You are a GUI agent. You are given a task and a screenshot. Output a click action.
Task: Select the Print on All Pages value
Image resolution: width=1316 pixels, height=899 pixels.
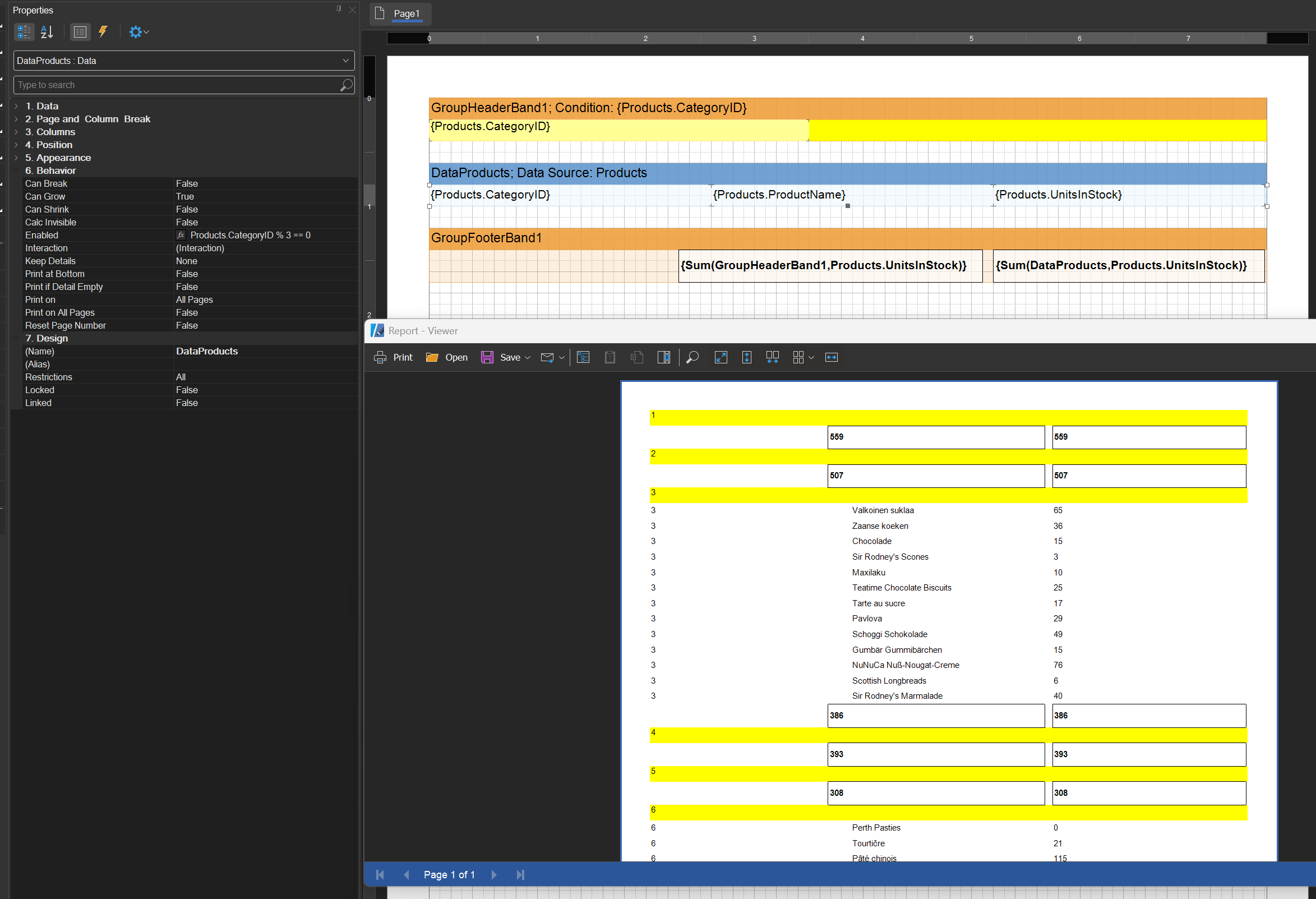265,313
